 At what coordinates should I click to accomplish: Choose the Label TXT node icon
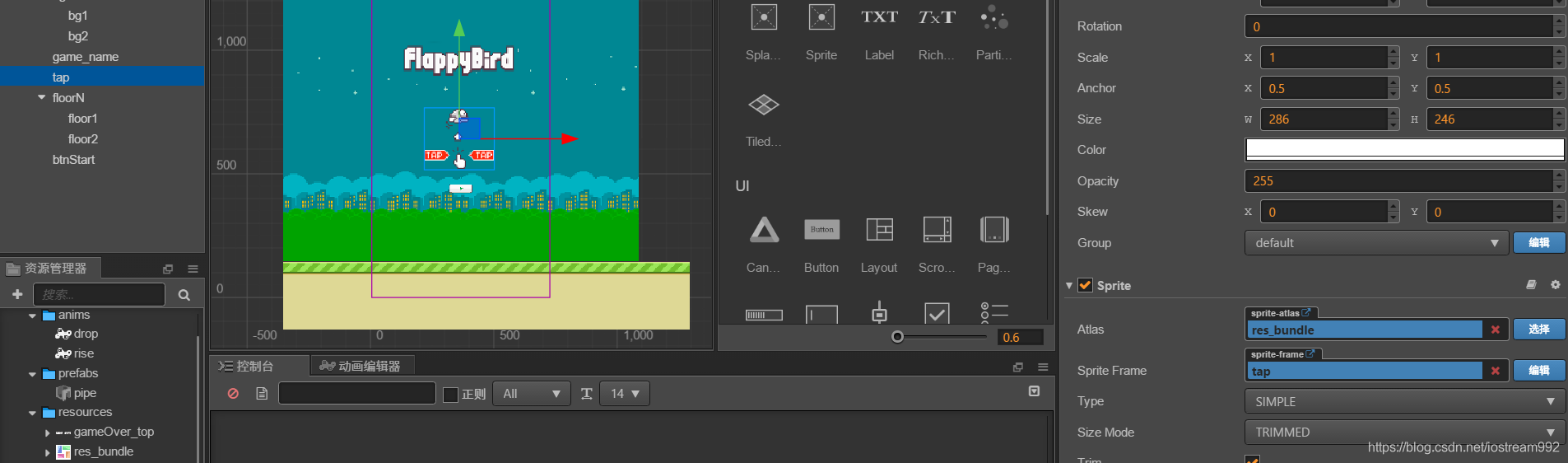click(x=879, y=17)
